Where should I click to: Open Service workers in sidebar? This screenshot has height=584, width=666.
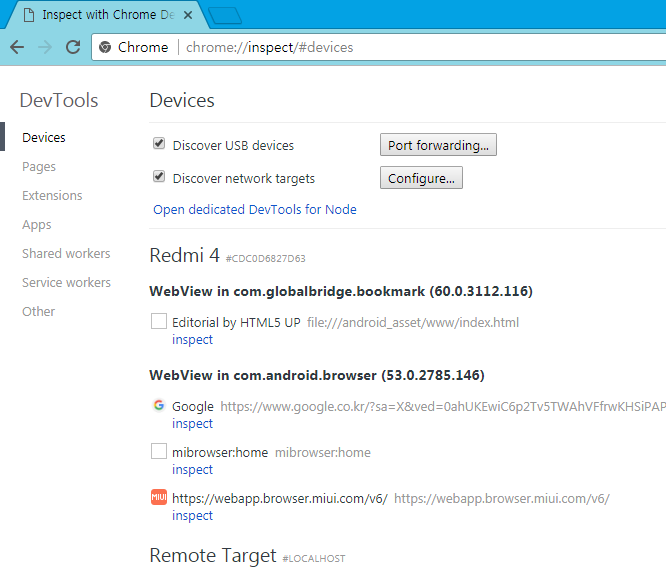66,282
